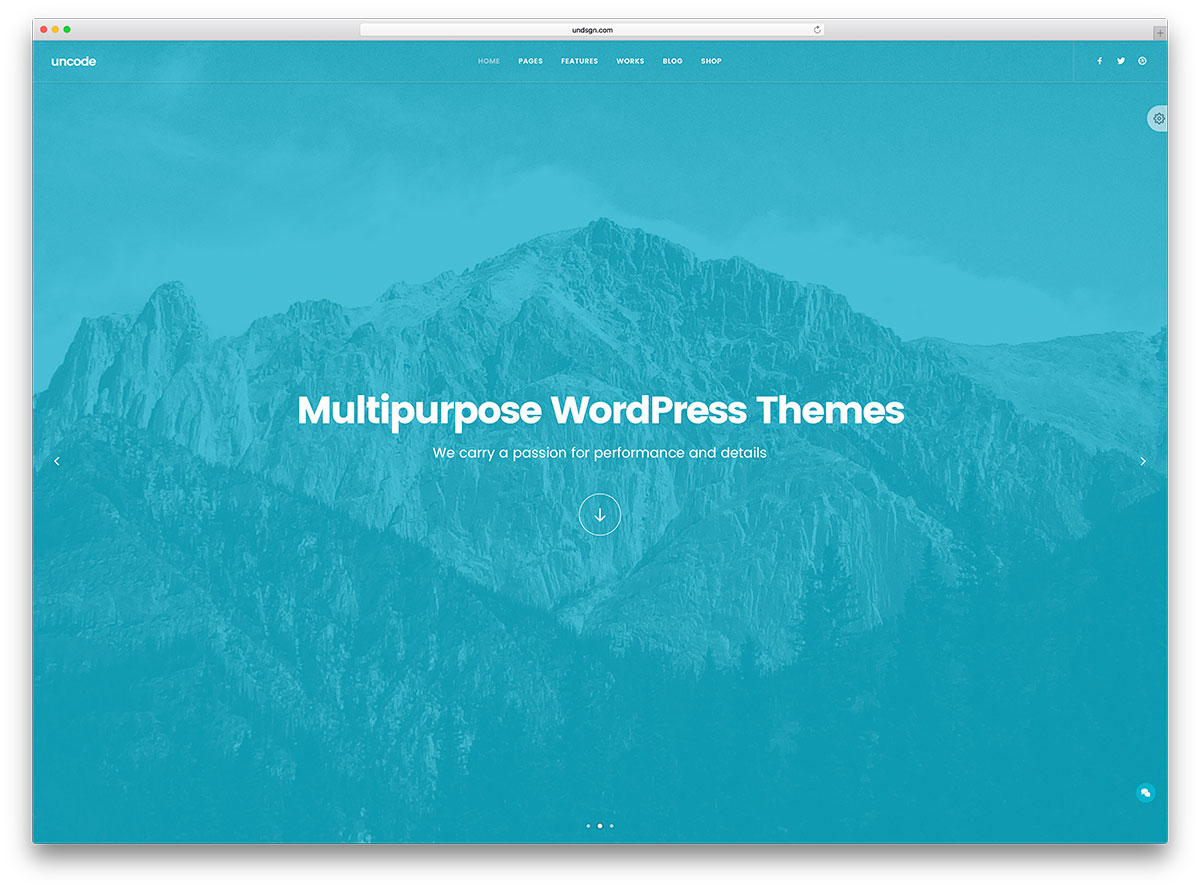The image size is (1200, 890).
Task: Open the Facebook social icon
Action: click(x=1099, y=61)
